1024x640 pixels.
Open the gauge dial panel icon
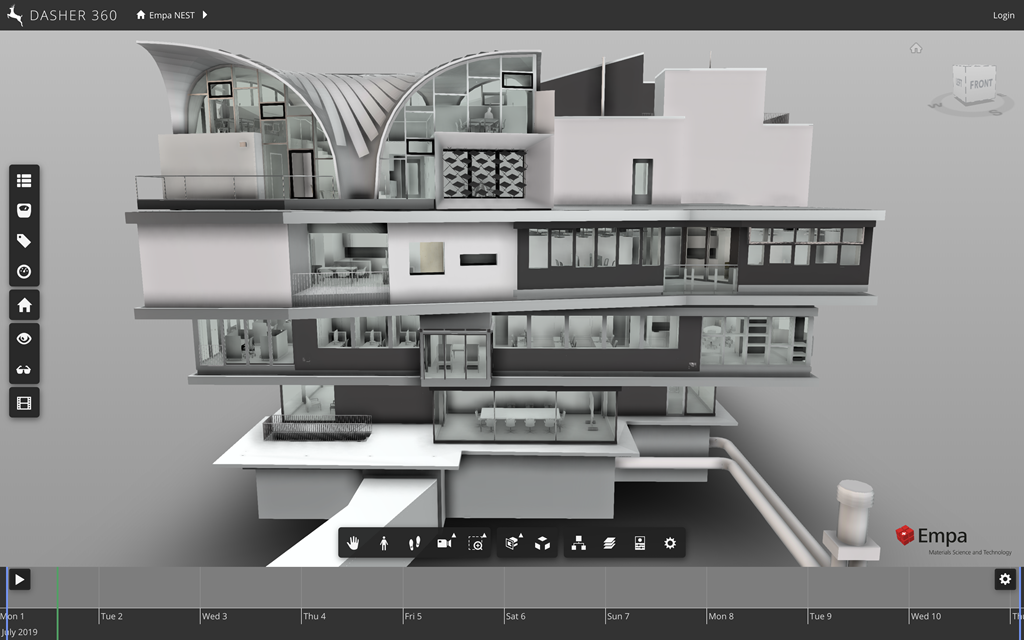pos(24,271)
